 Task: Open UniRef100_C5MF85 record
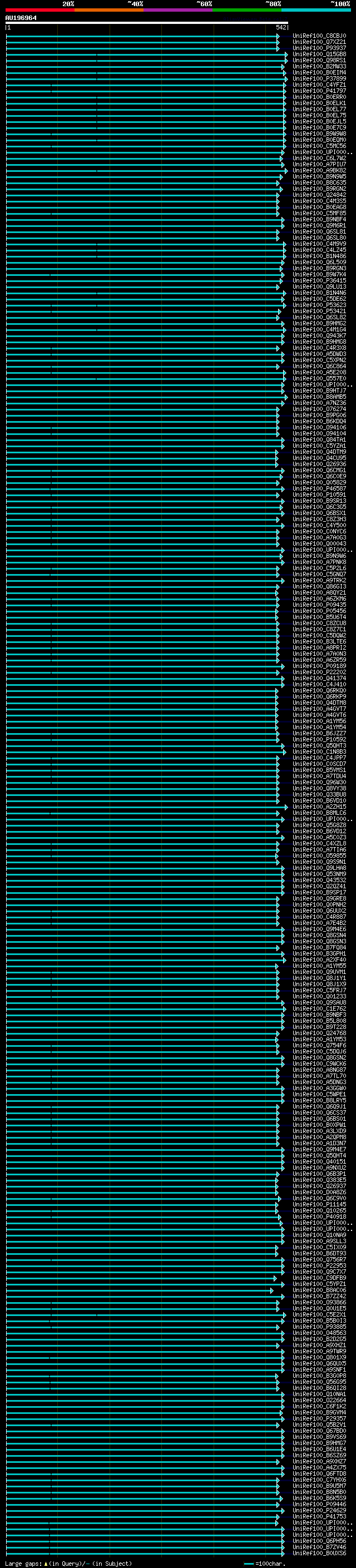pos(319,213)
